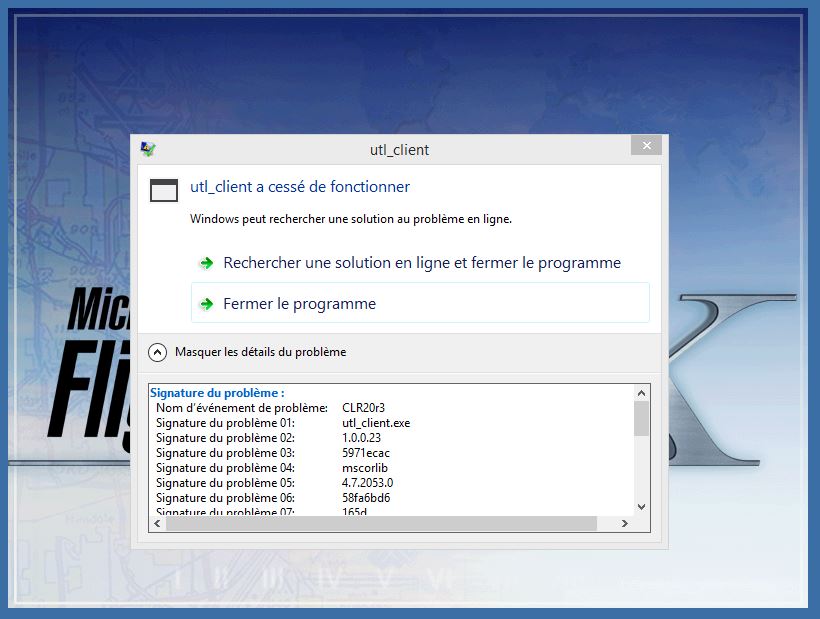The image size is (820, 619).
Task: Choose Fermer le programme
Action: point(420,303)
